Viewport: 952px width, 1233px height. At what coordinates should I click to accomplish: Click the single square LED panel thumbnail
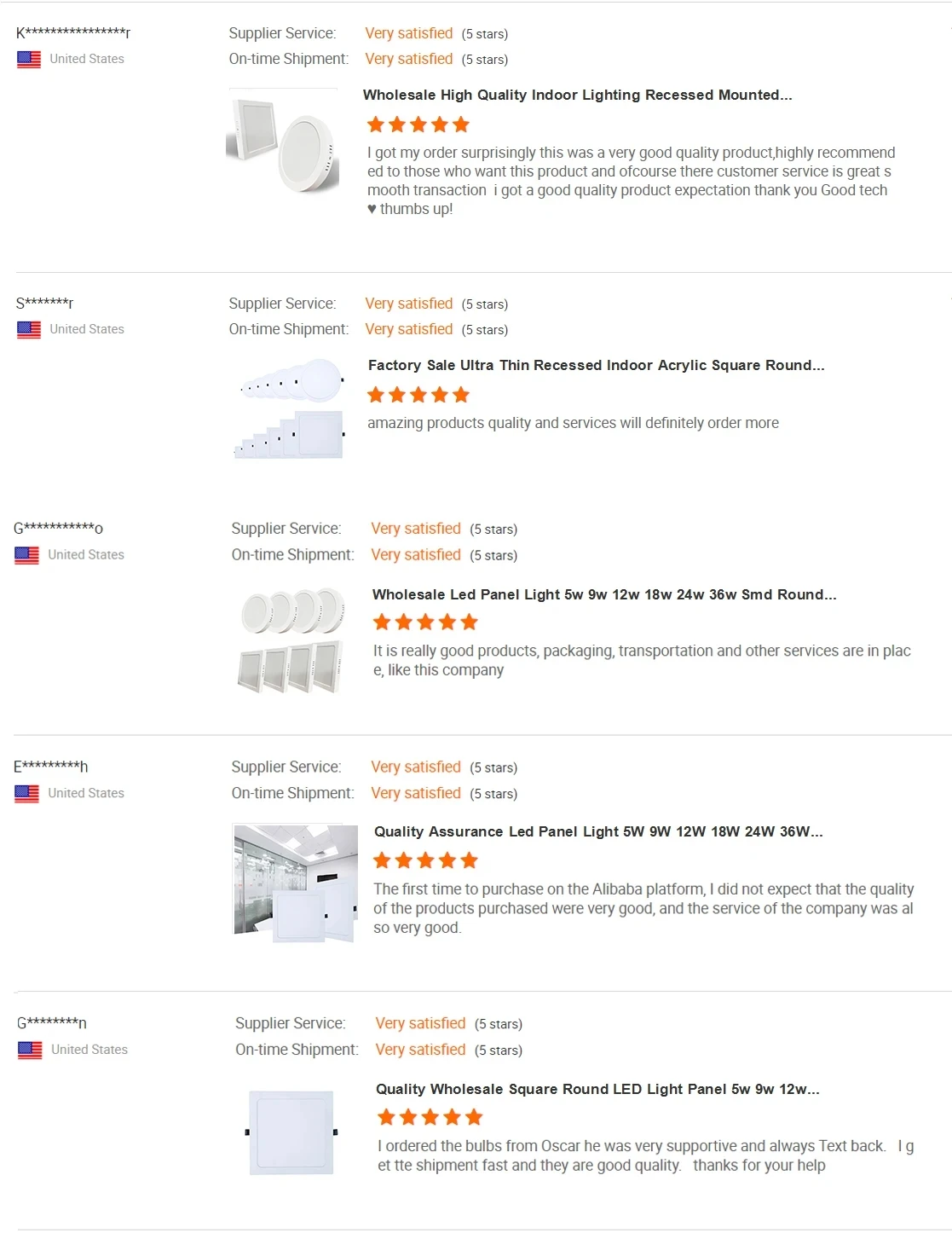291,1132
